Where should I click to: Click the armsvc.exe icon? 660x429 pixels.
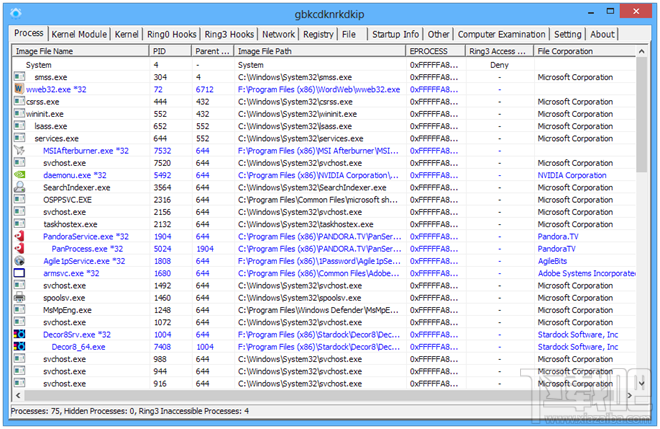19,273
